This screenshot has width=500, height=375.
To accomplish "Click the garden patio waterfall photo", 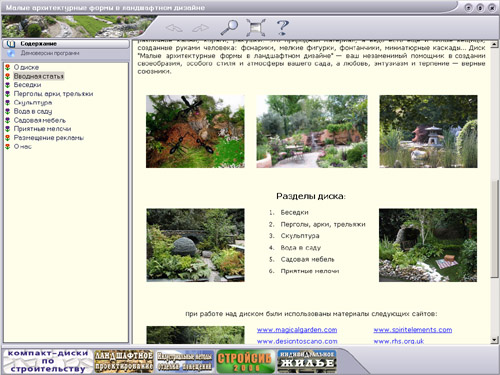I will click(x=312, y=131).
